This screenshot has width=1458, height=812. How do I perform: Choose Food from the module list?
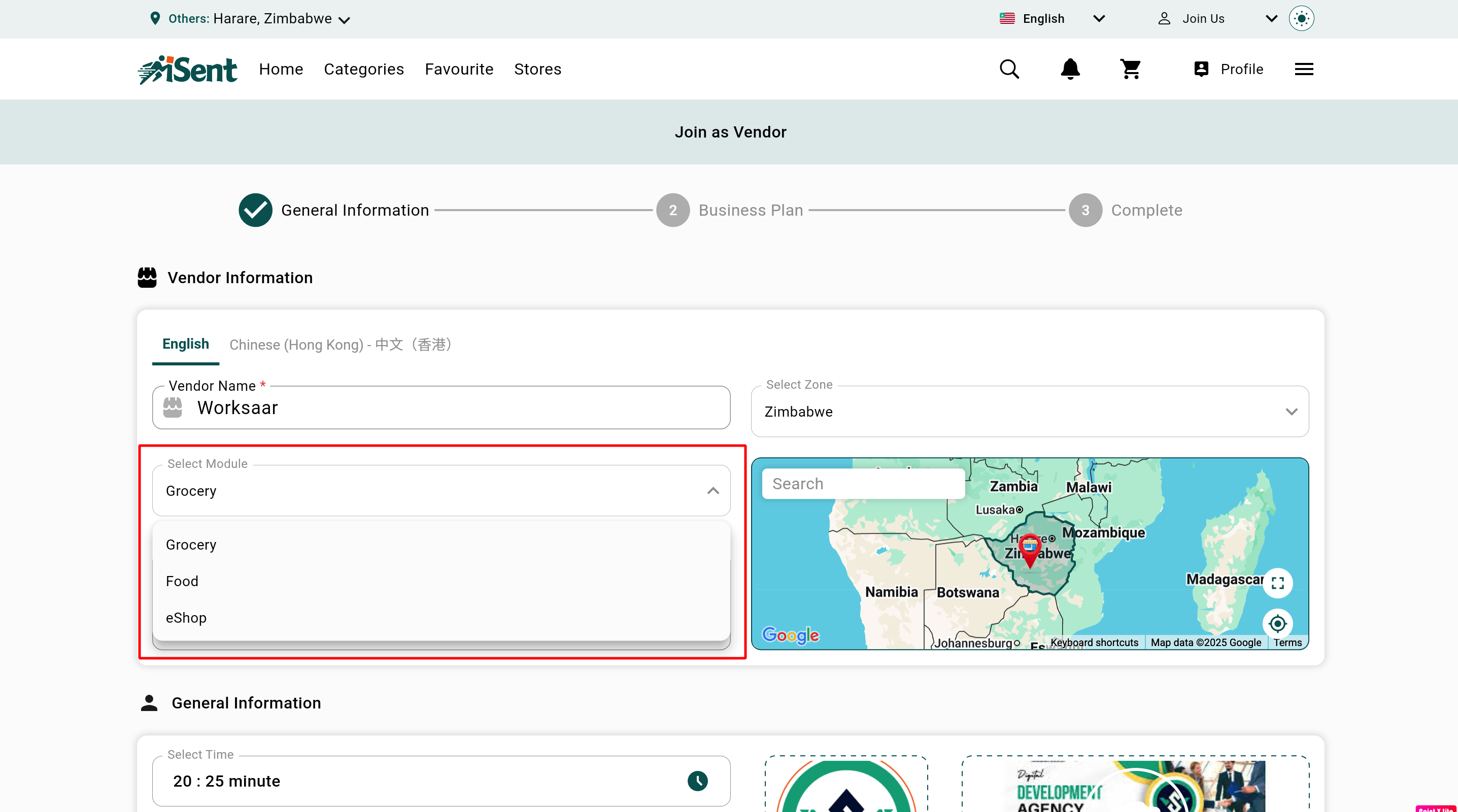pyautogui.click(x=182, y=581)
